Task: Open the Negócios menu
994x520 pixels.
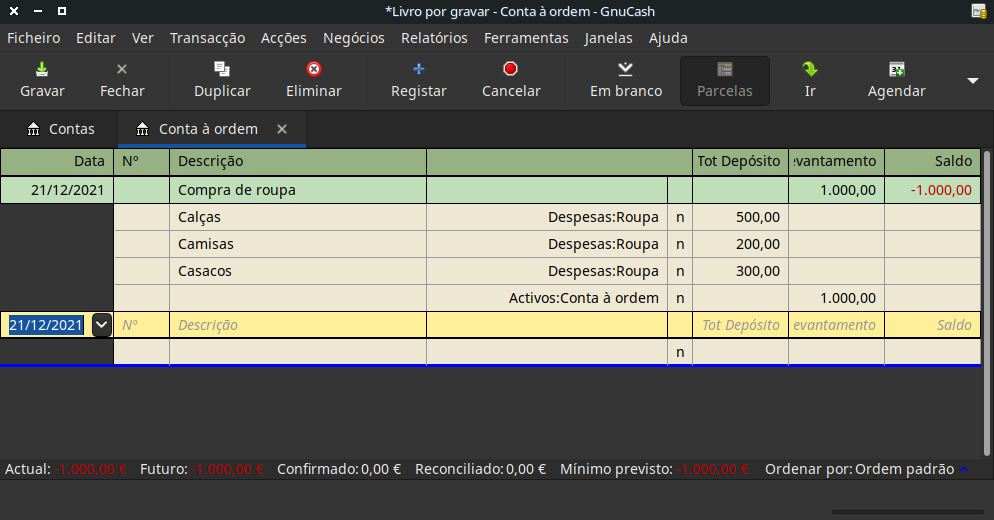Action: point(354,38)
